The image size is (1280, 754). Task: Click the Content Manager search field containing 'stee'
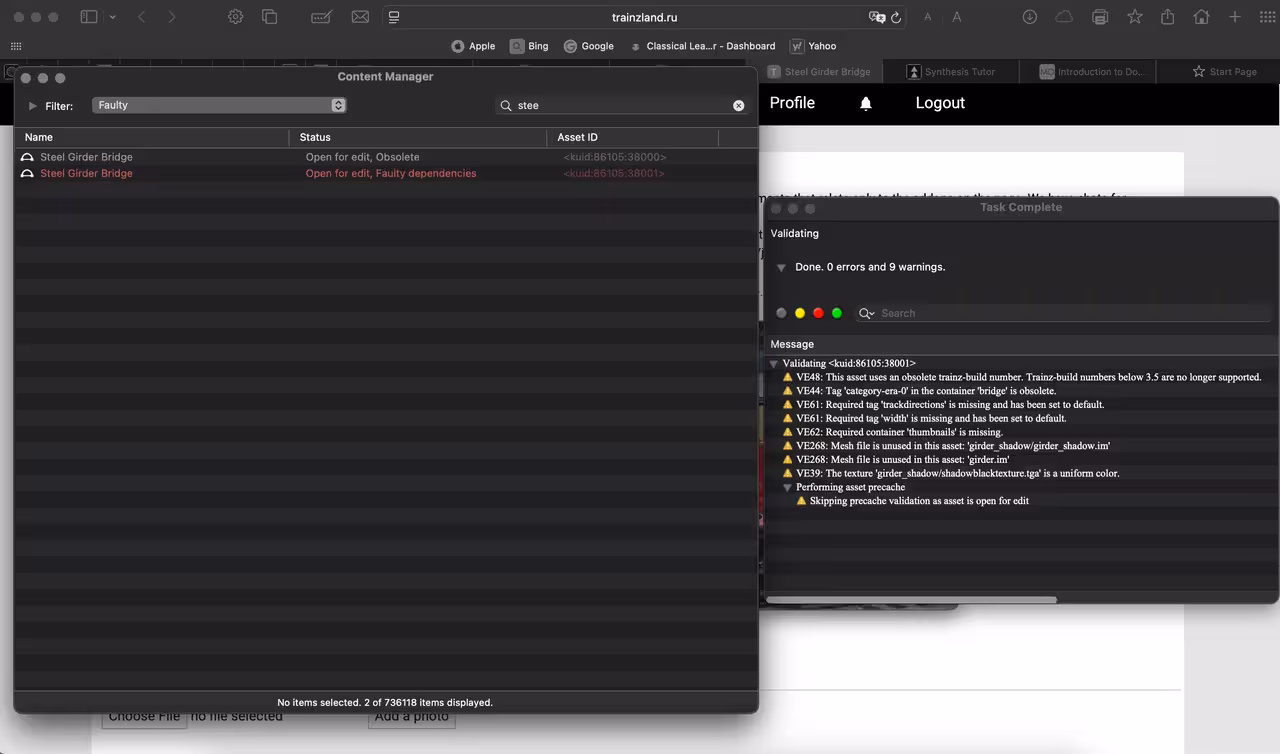[x=621, y=105]
